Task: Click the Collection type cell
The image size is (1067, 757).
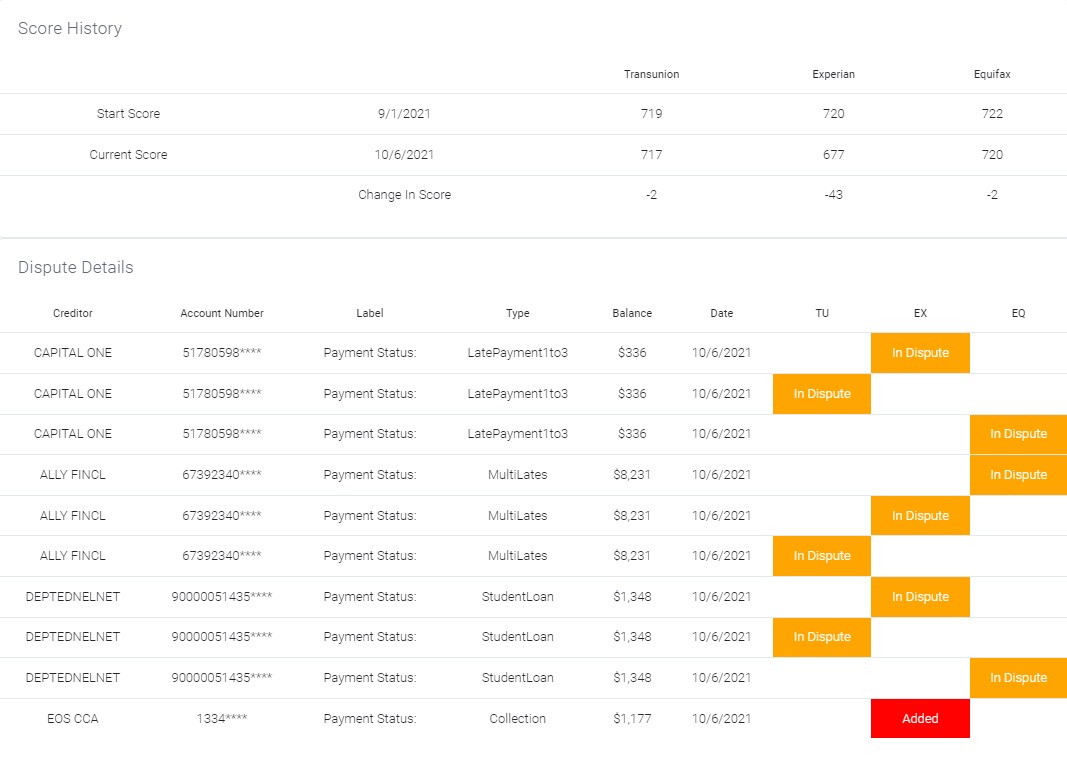Action: click(518, 718)
